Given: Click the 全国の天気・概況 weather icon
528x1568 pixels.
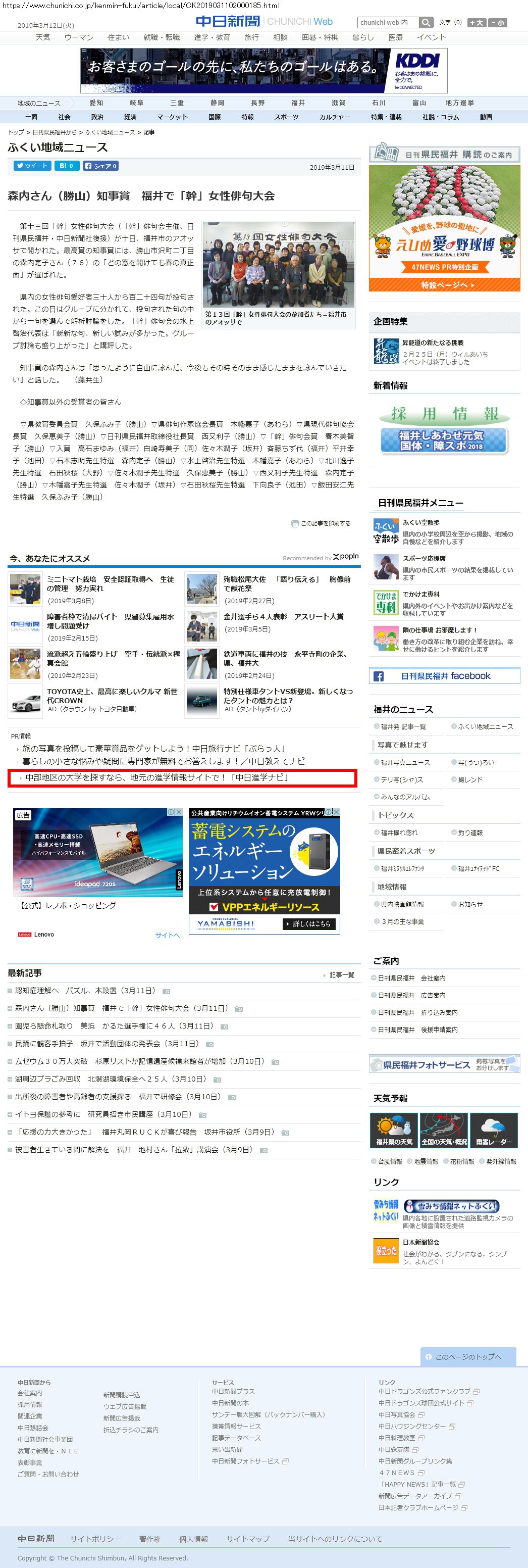Looking at the screenshot, I should click(444, 1131).
